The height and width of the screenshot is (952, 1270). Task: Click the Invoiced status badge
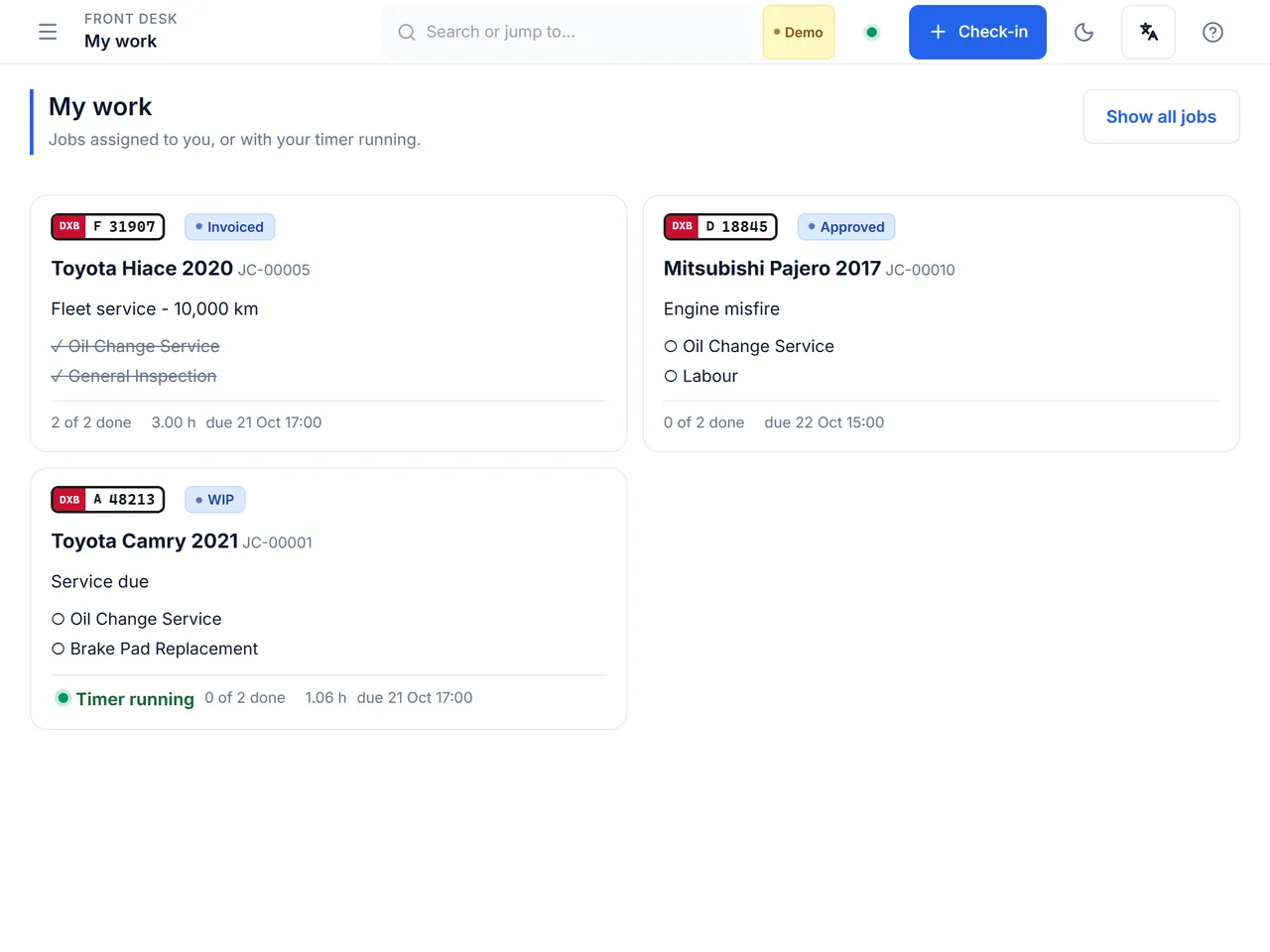coord(230,227)
